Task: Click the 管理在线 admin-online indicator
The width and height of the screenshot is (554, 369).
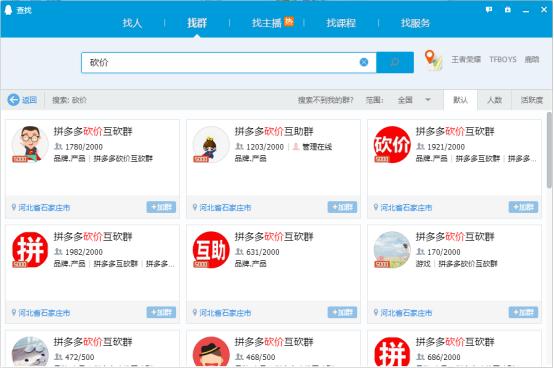Action: coord(312,146)
